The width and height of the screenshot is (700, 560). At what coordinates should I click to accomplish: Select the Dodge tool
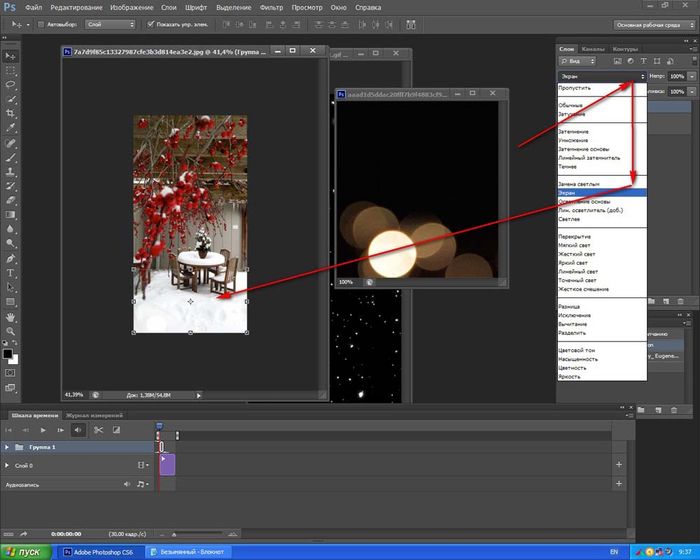pyautogui.click(x=10, y=243)
